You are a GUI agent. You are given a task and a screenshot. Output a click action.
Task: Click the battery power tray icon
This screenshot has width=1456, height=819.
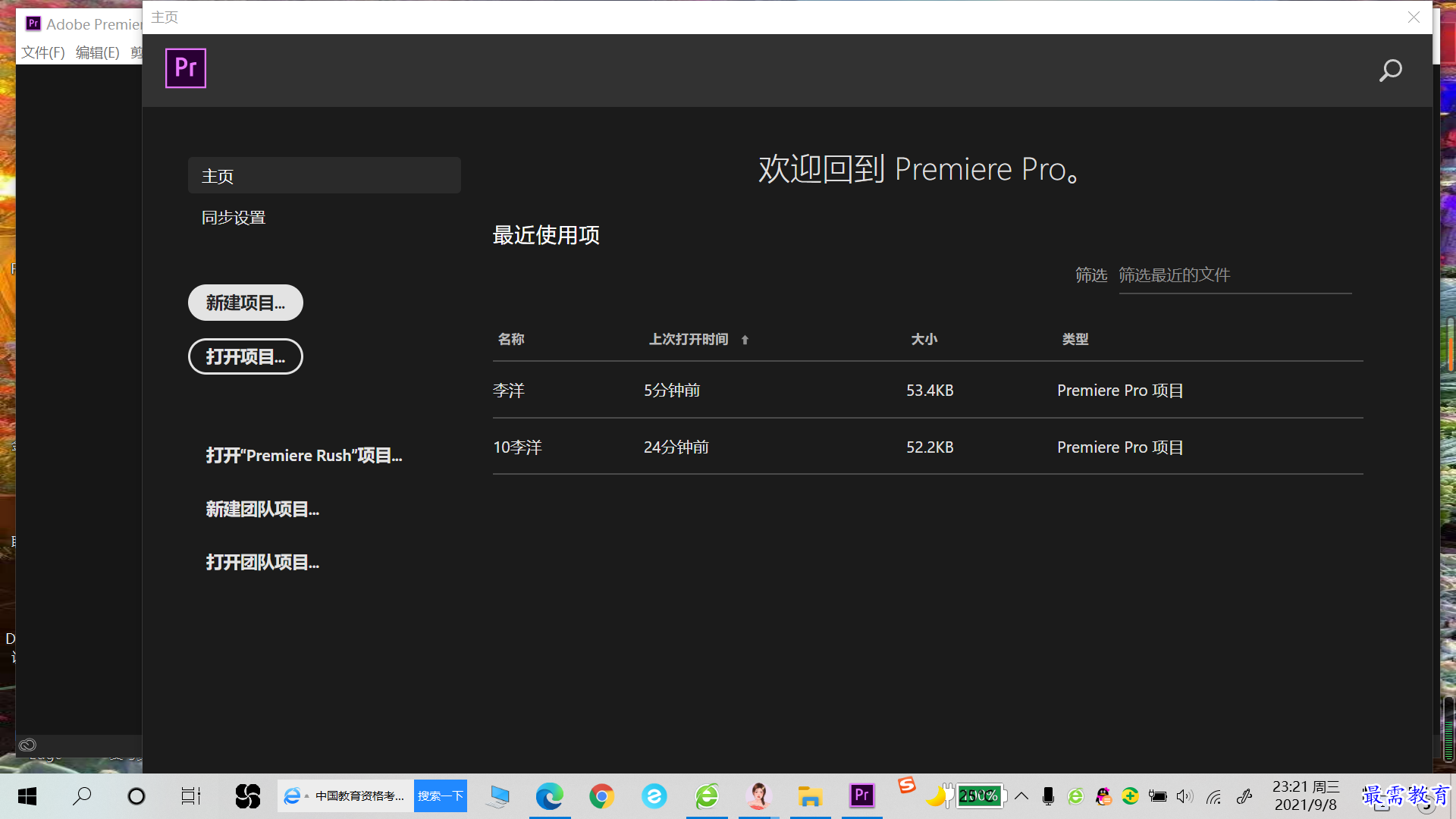[1157, 796]
